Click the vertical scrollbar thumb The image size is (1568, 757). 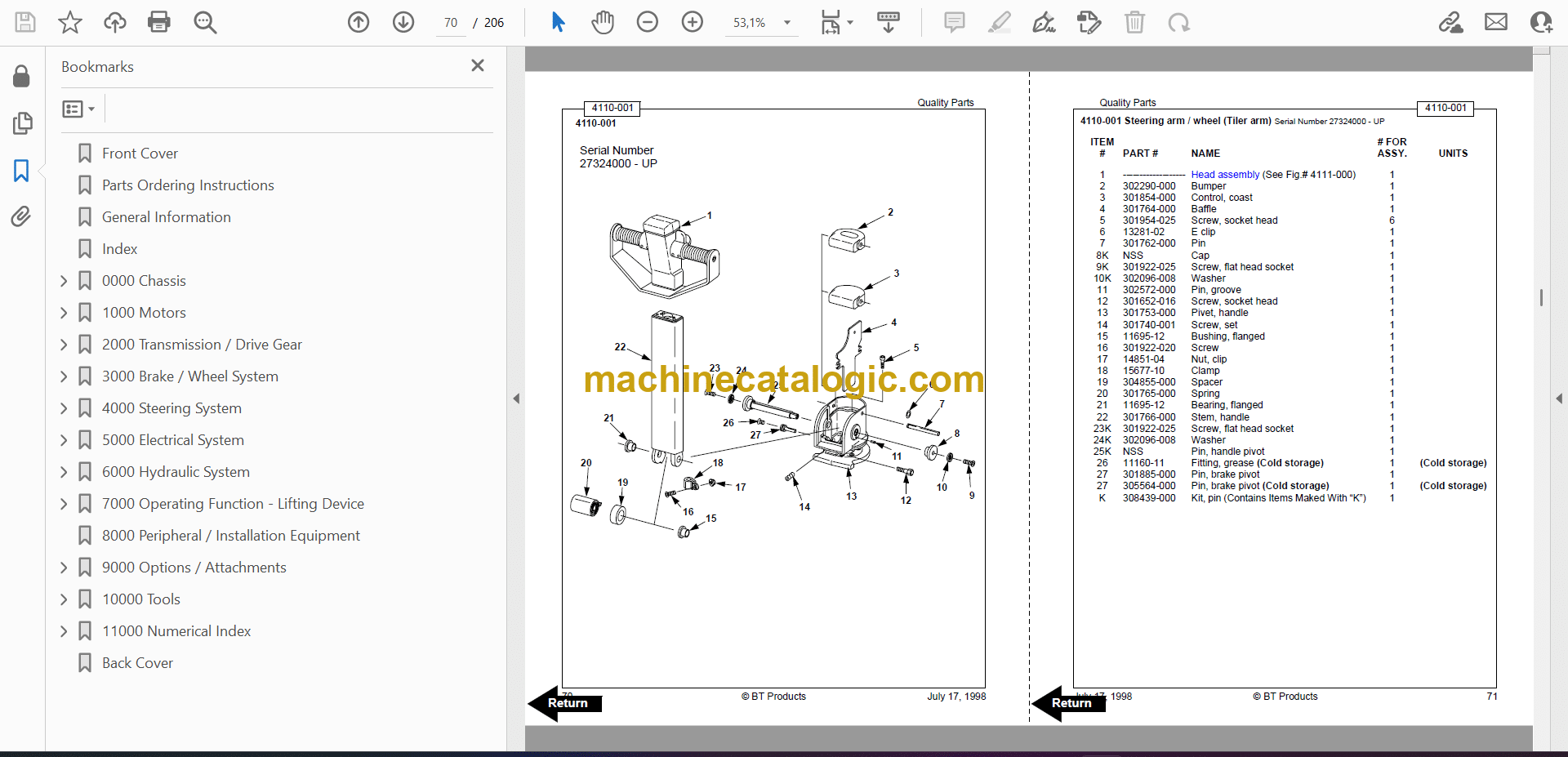pos(1541,297)
